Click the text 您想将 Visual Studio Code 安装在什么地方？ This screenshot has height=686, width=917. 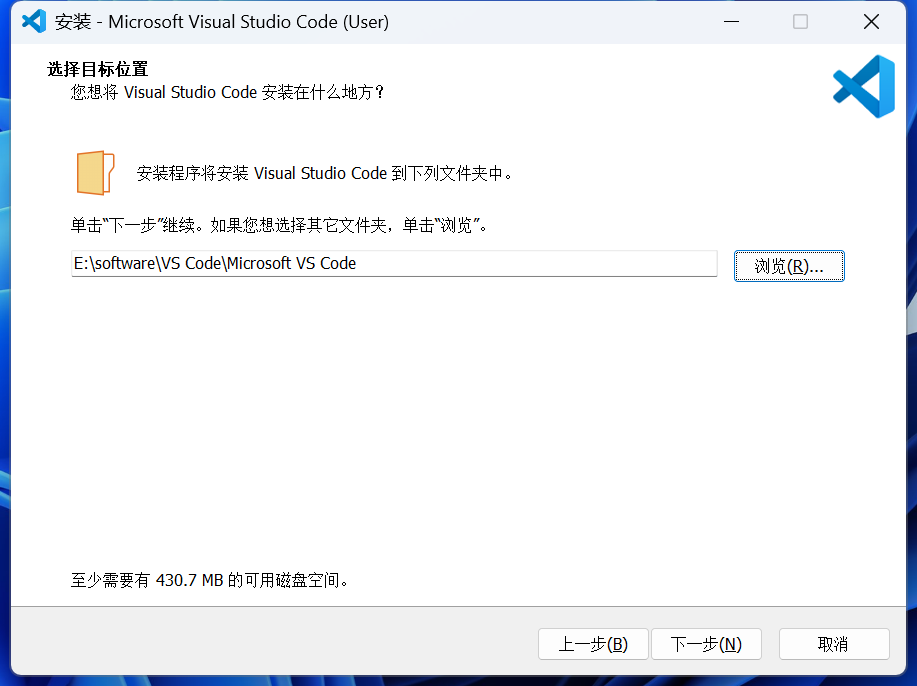click(228, 92)
